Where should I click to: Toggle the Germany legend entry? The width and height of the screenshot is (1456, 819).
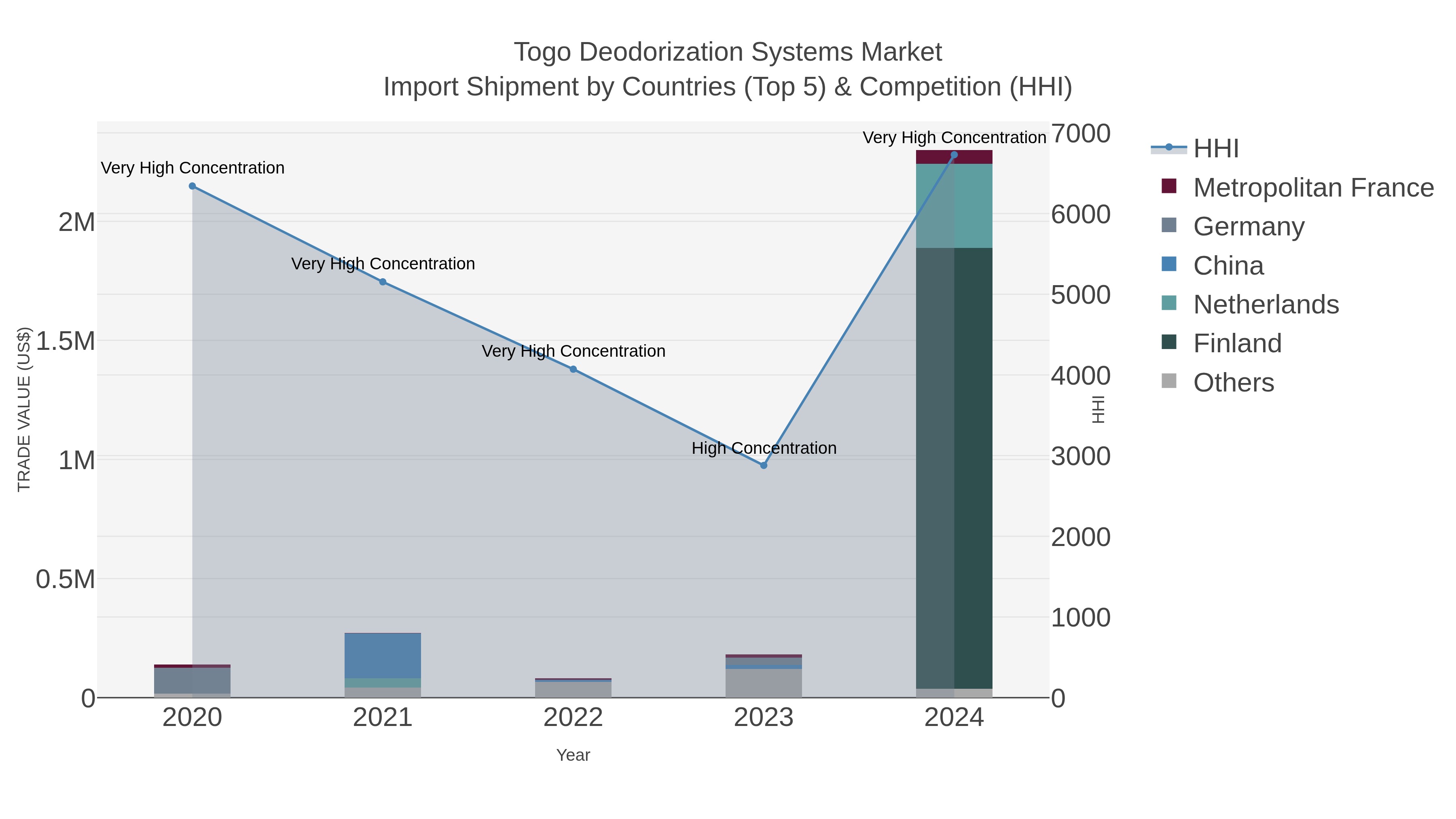pyautogui.click(x=1232, y=226)
